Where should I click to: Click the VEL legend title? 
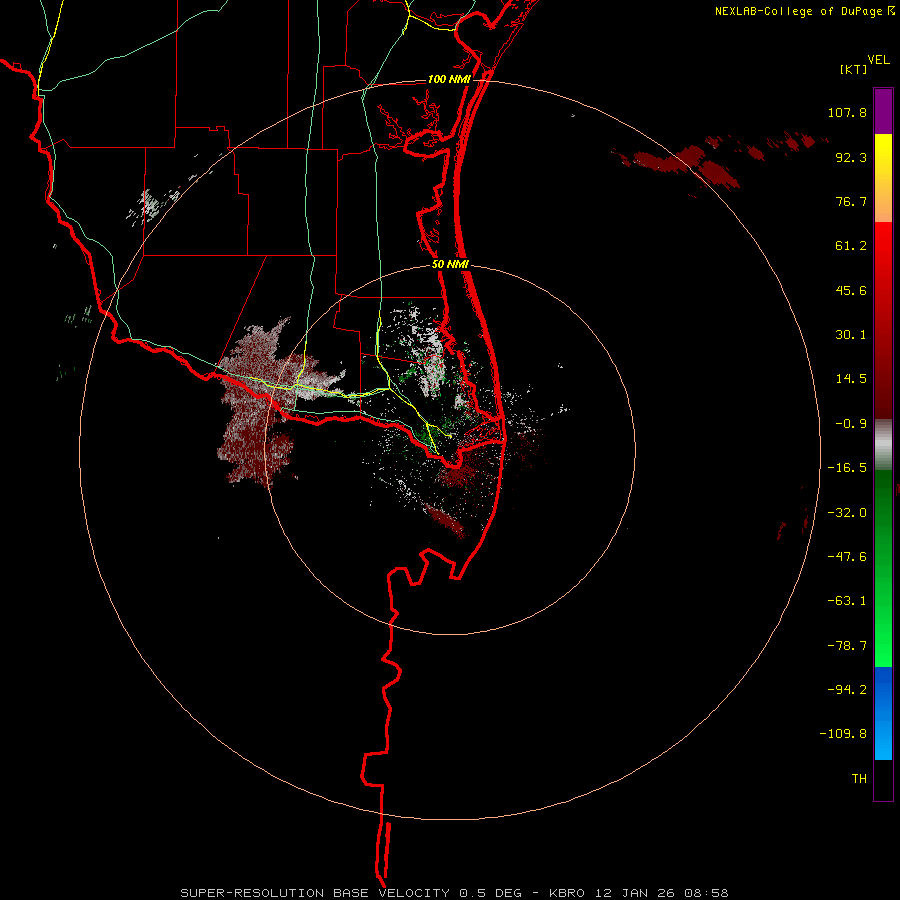pos(878,60)
